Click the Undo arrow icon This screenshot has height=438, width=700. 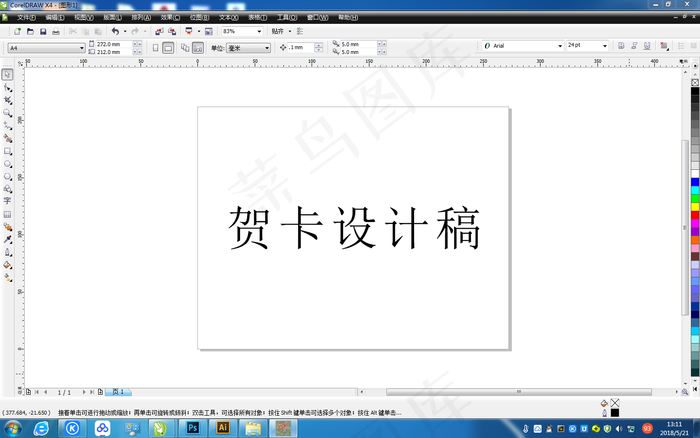point(115,32)
